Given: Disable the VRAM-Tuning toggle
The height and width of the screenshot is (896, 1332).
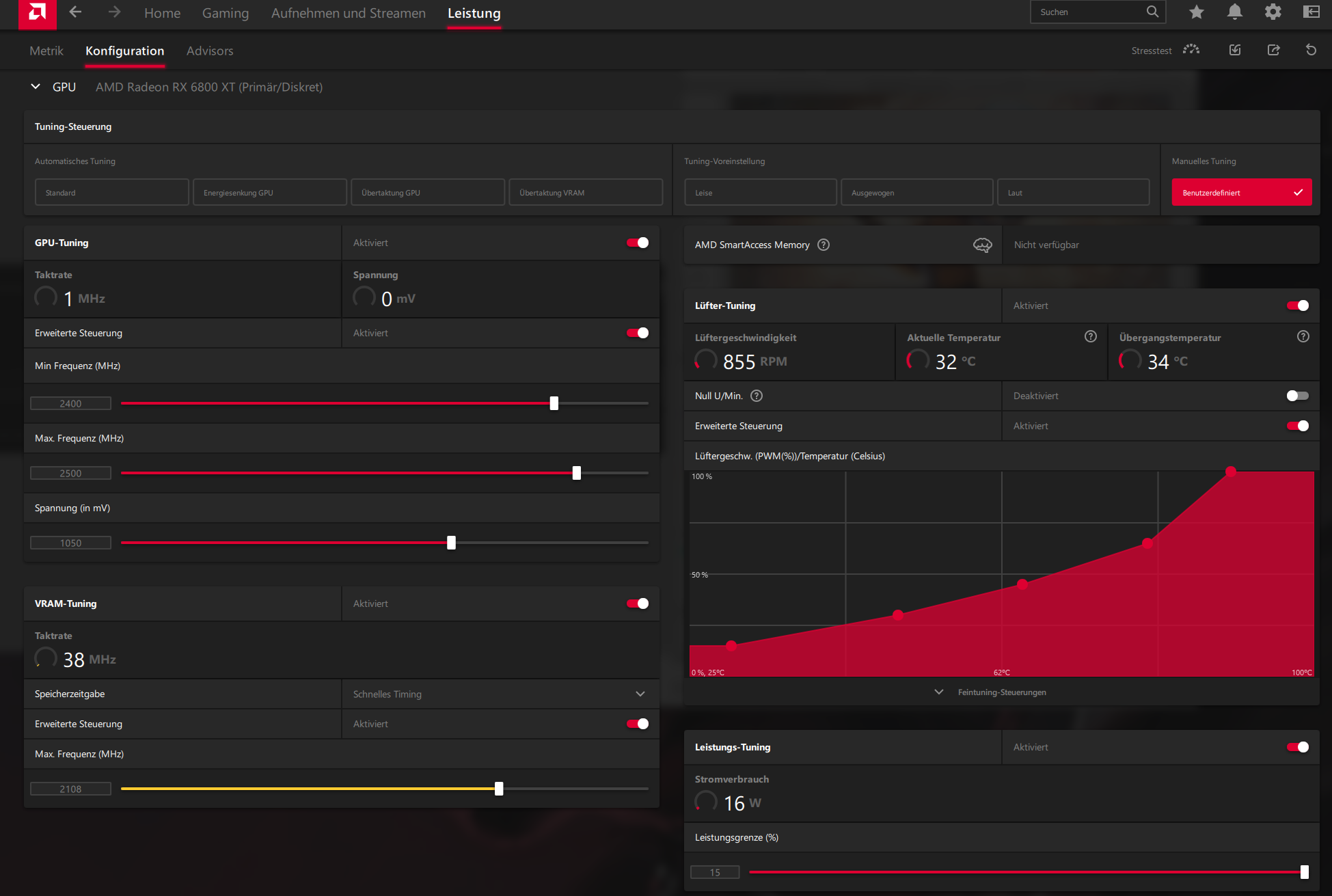Looking at the screenshot, I should tap(637, 603).
